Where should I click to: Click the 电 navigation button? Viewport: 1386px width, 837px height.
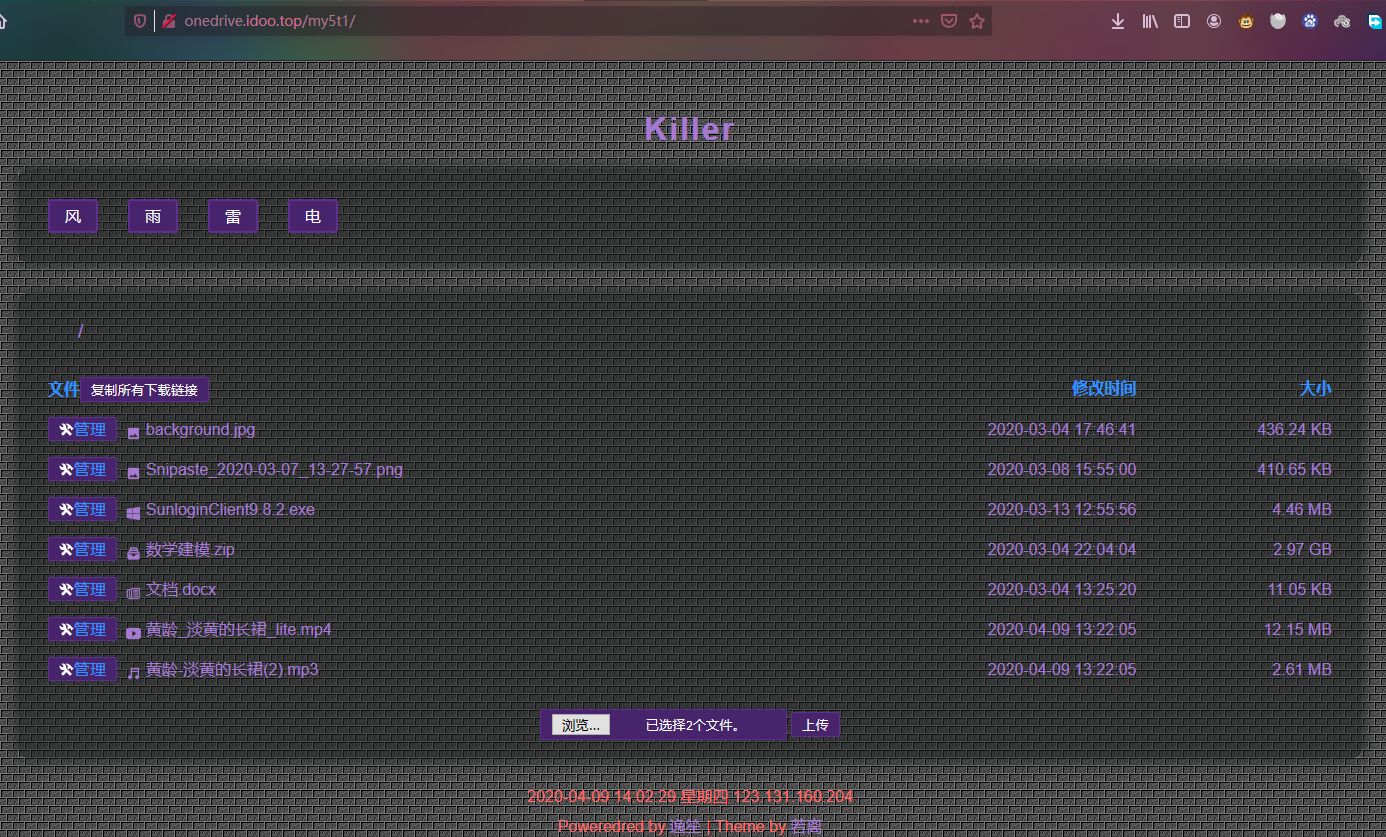pos(313,216)
